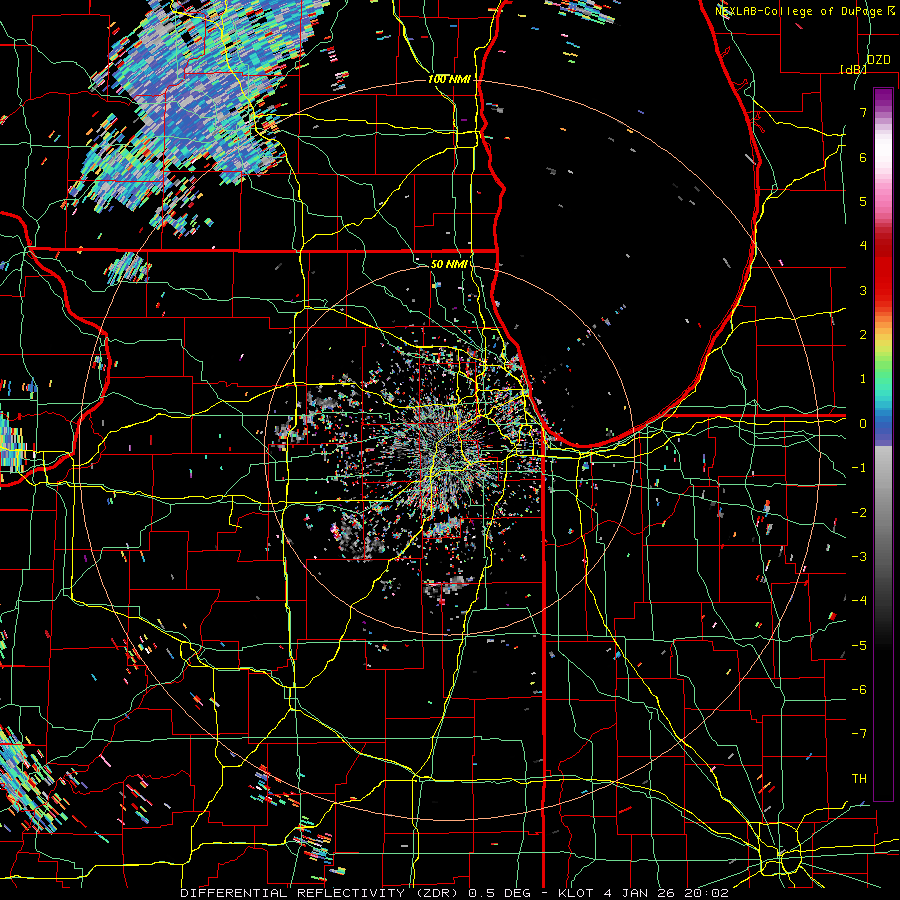Click the "[dB]" unit label above the scale
900x900 pixels.
point(853,69)
